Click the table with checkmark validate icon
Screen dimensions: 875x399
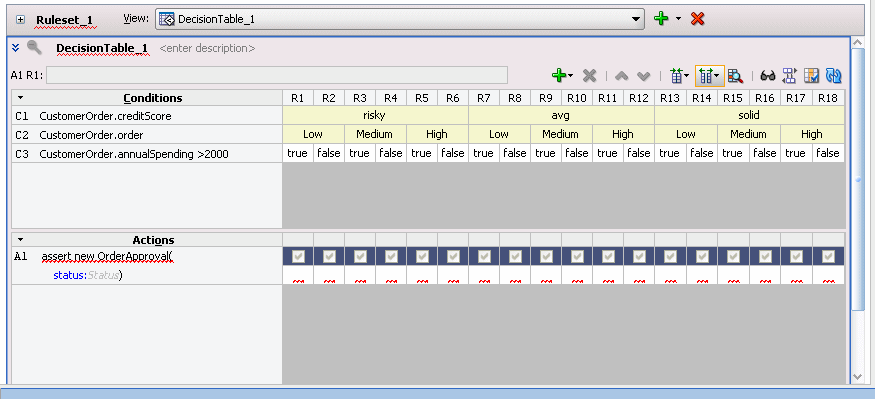pos(811,76)
